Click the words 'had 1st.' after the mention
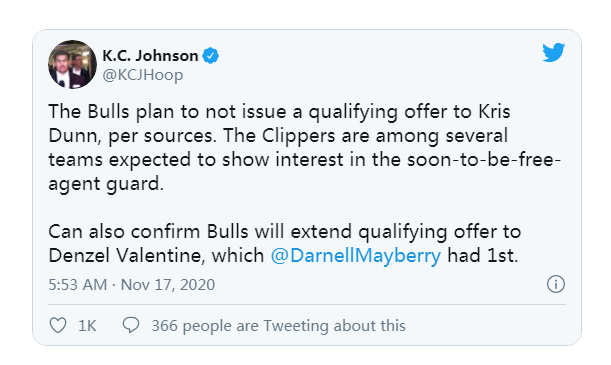This screenshot has height=365, width=611. point(483,256)
